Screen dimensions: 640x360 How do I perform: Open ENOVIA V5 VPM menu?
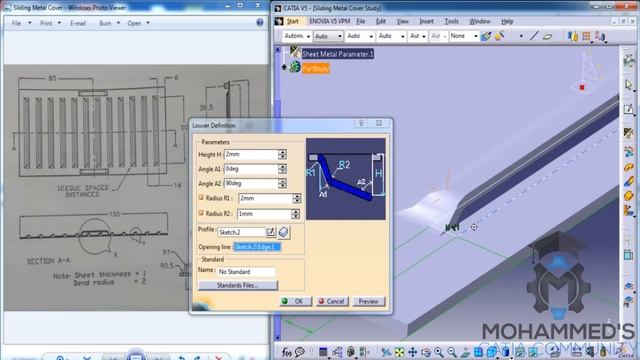329,21
